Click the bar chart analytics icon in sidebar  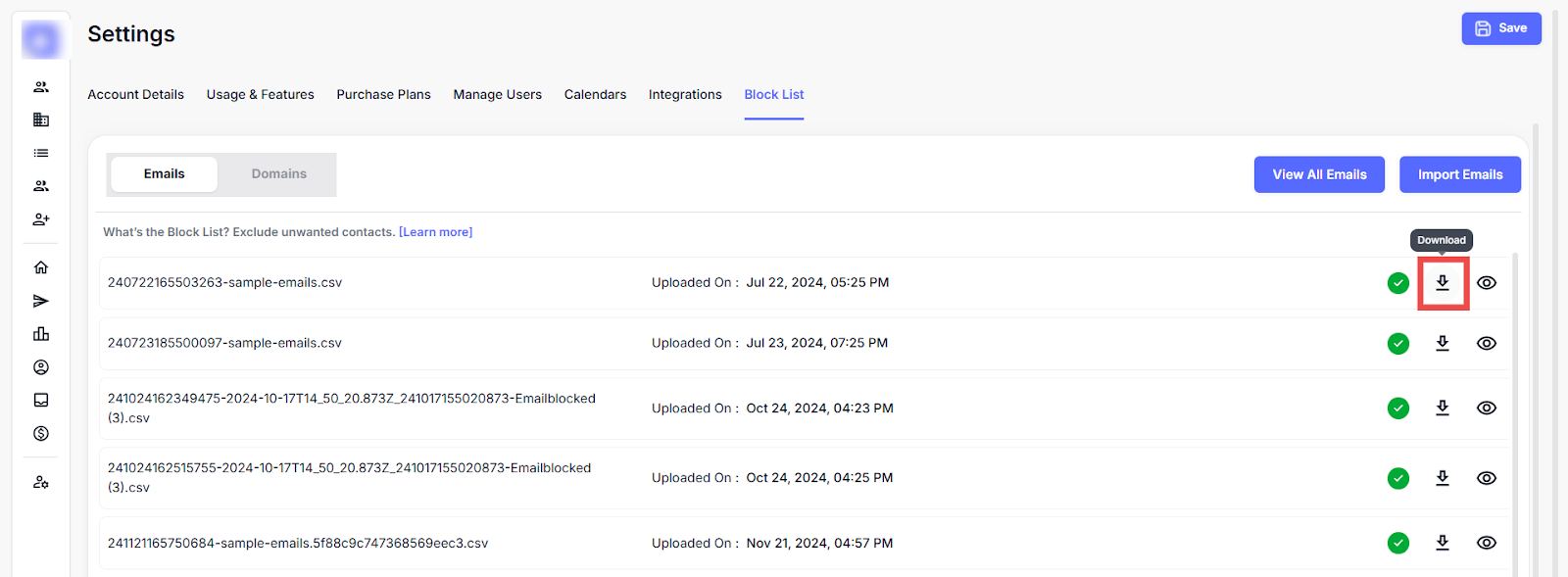point(41,334)
